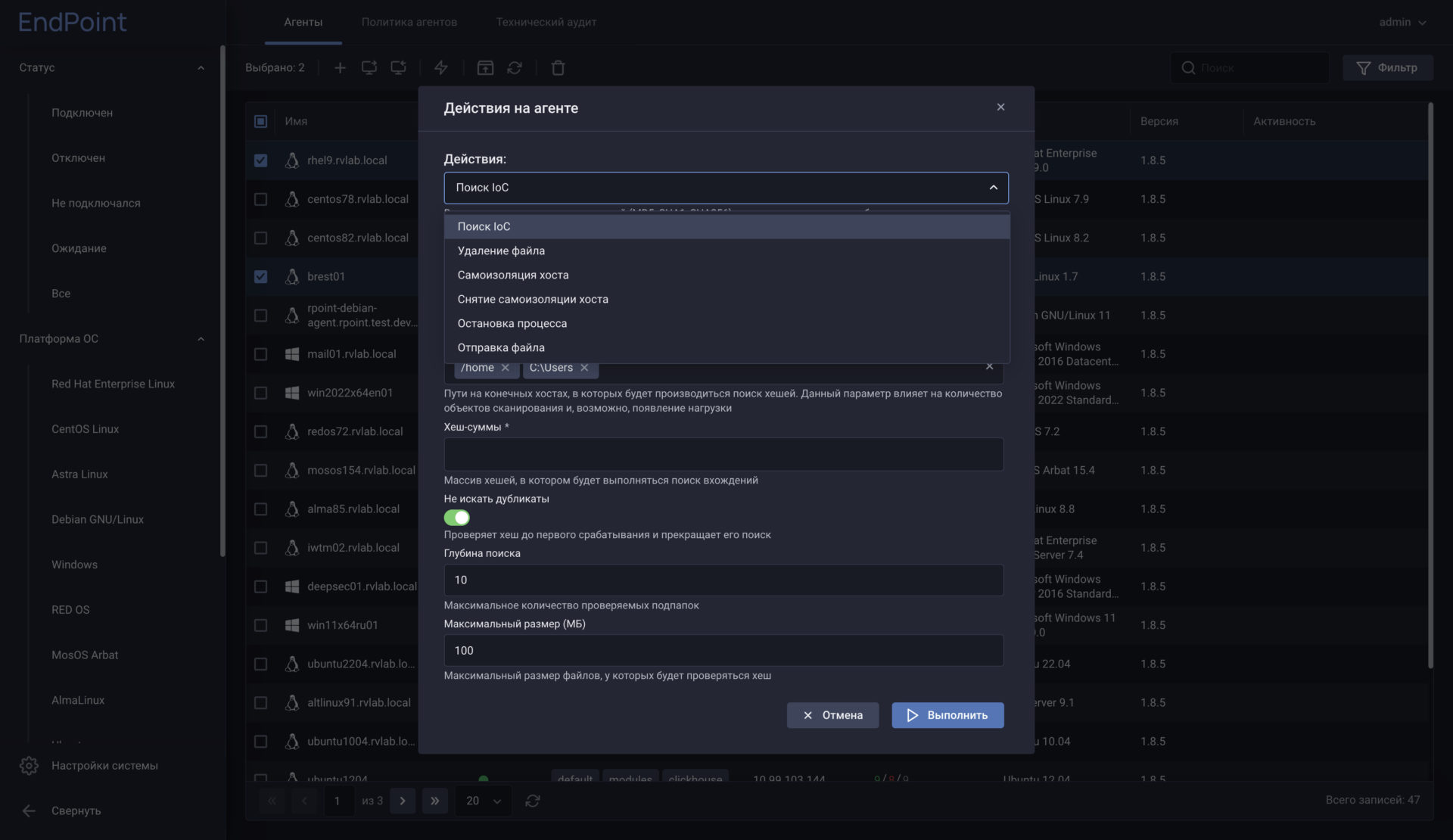This screenshot has width=1453, height=840.
Task: Select 'Остановка процесса' option
Action: pos(726,324)
